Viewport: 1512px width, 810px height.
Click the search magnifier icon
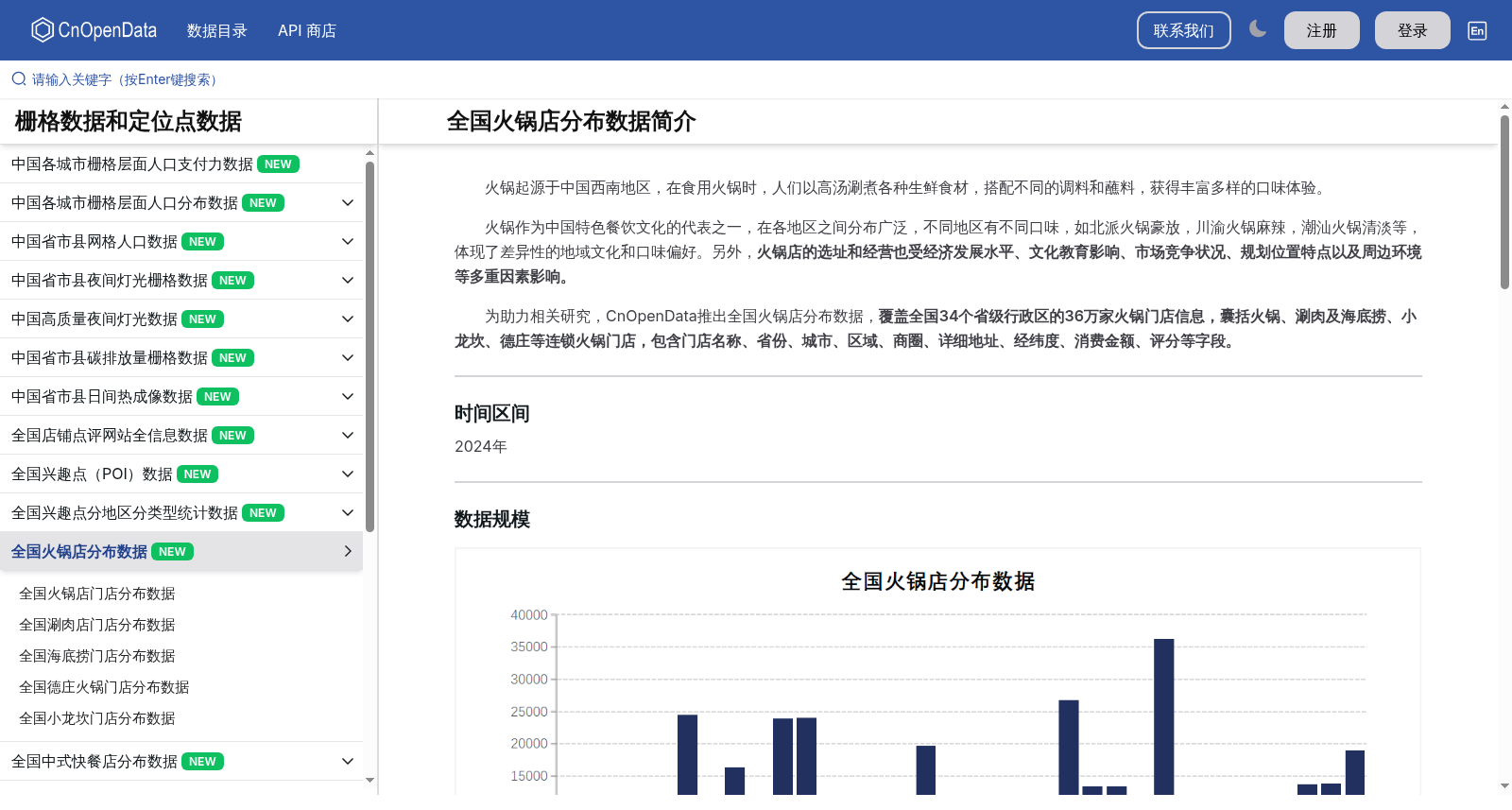19,79
